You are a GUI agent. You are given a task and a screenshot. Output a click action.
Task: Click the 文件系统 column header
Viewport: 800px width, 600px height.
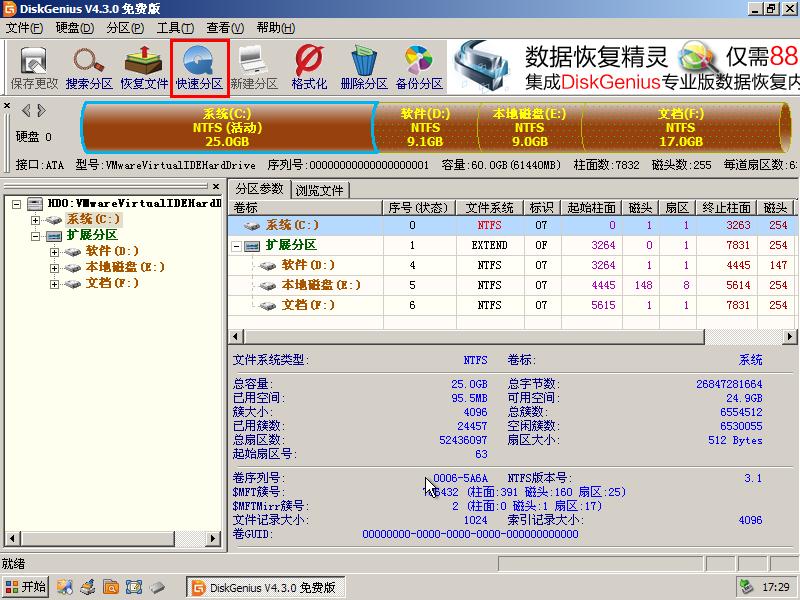[490, 208]
